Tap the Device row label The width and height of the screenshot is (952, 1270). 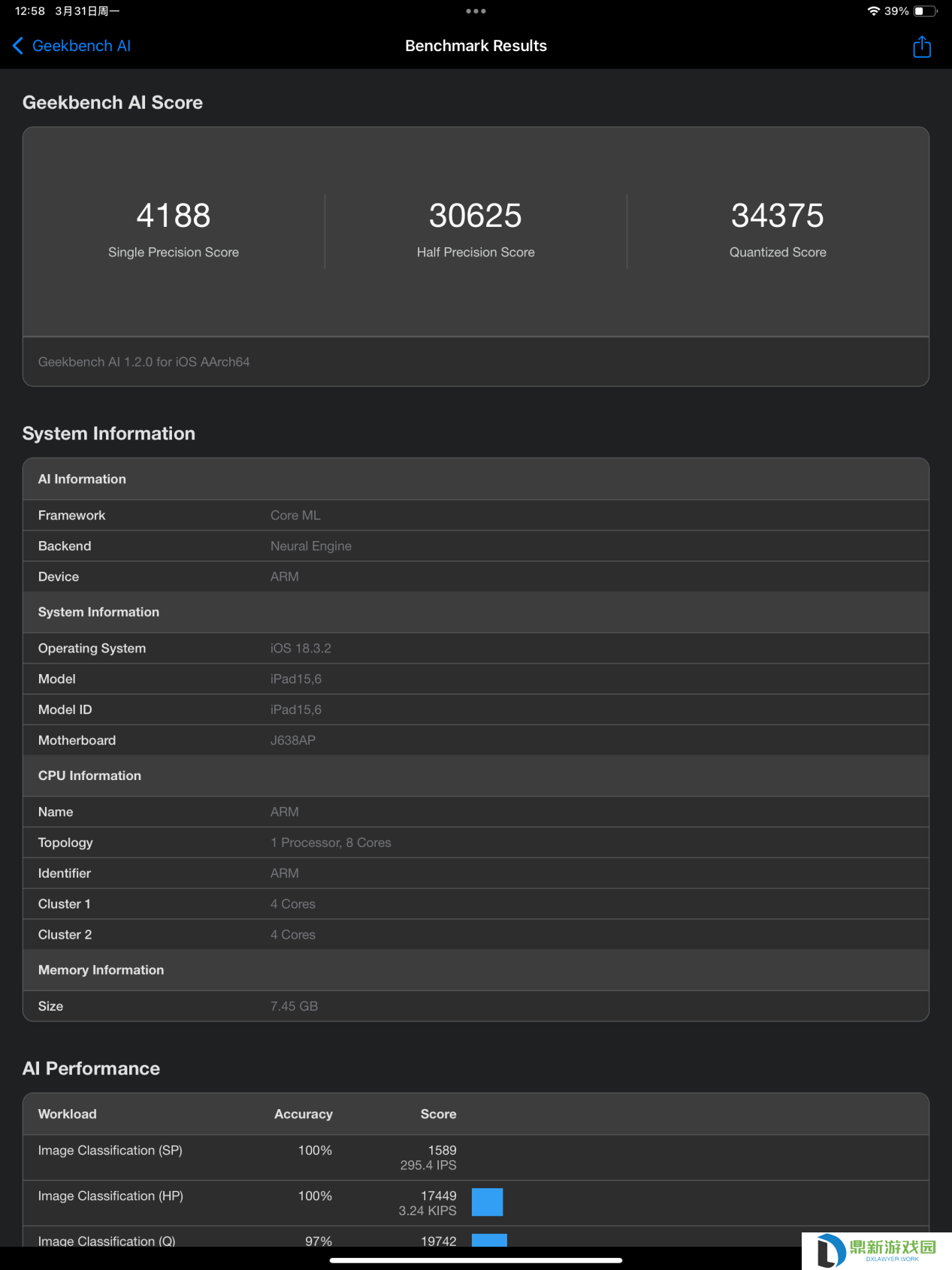(59, 577)
